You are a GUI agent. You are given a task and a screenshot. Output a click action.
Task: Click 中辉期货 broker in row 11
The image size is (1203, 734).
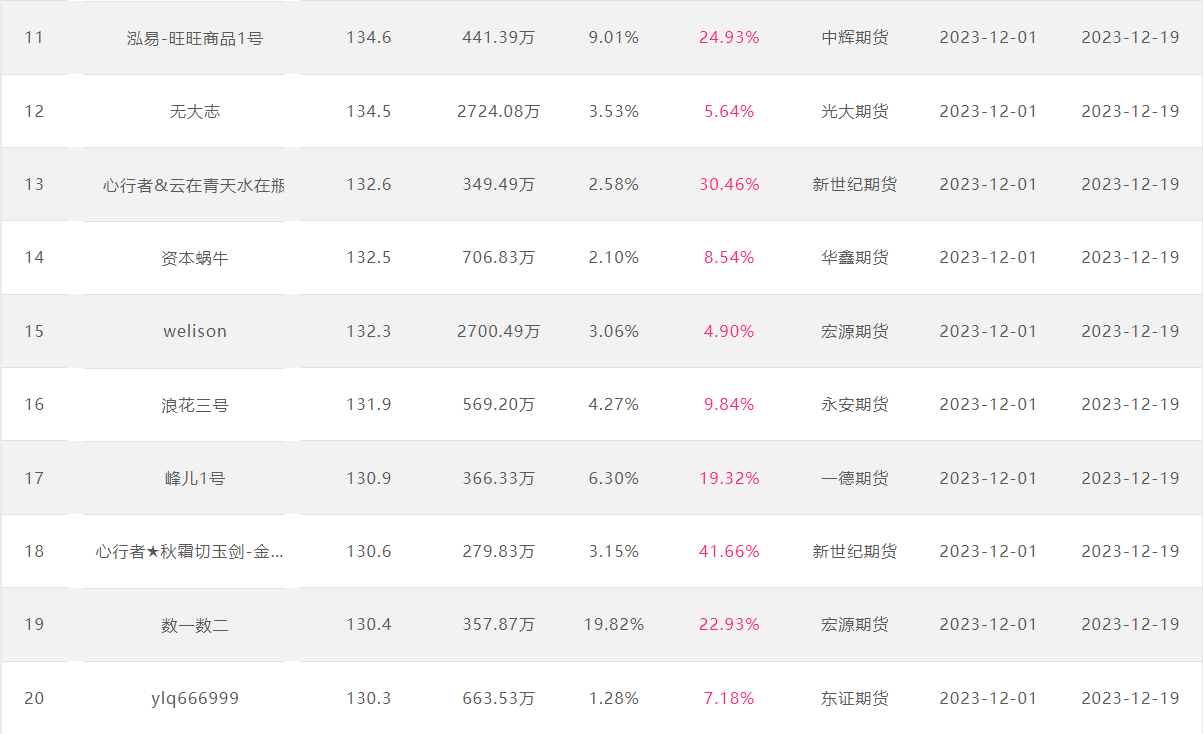(855, 38)
